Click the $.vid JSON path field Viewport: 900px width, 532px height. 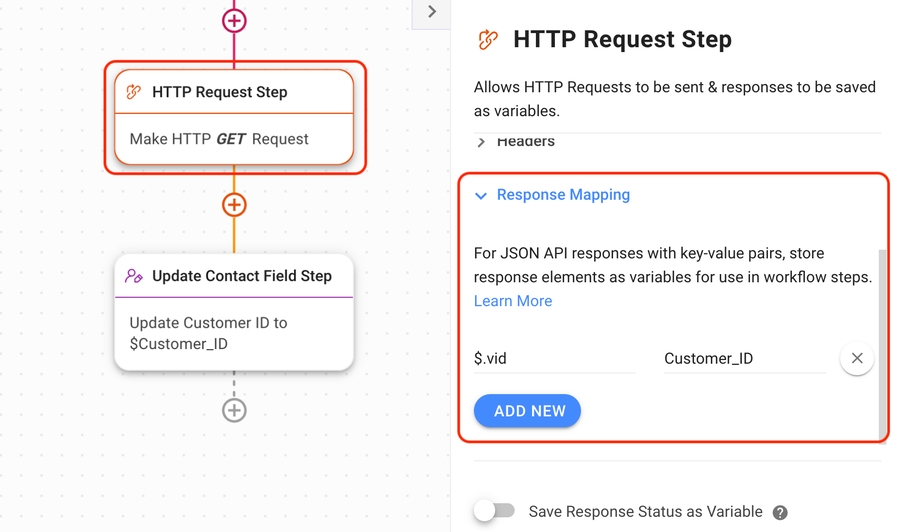coord(554,359)
